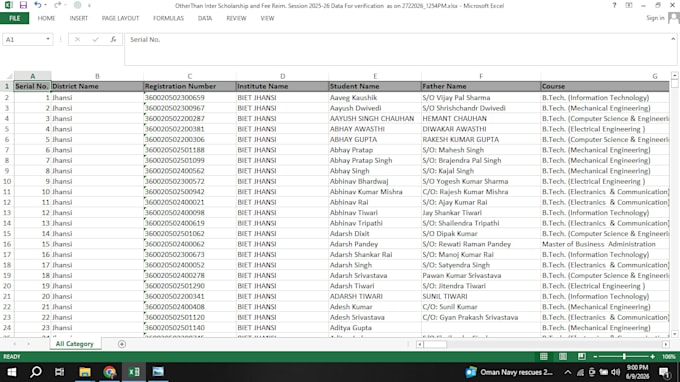Click the horizontal scroll right arrow
The height and width of the screenshot is (382, 680).
(666, 344)
